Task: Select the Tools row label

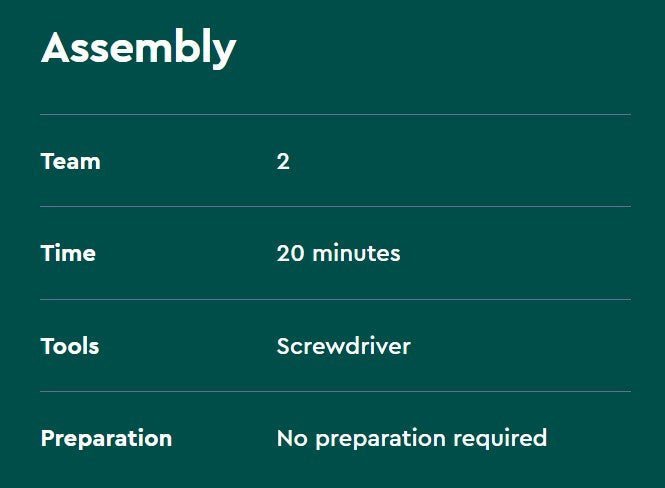Action: [70, 346]
